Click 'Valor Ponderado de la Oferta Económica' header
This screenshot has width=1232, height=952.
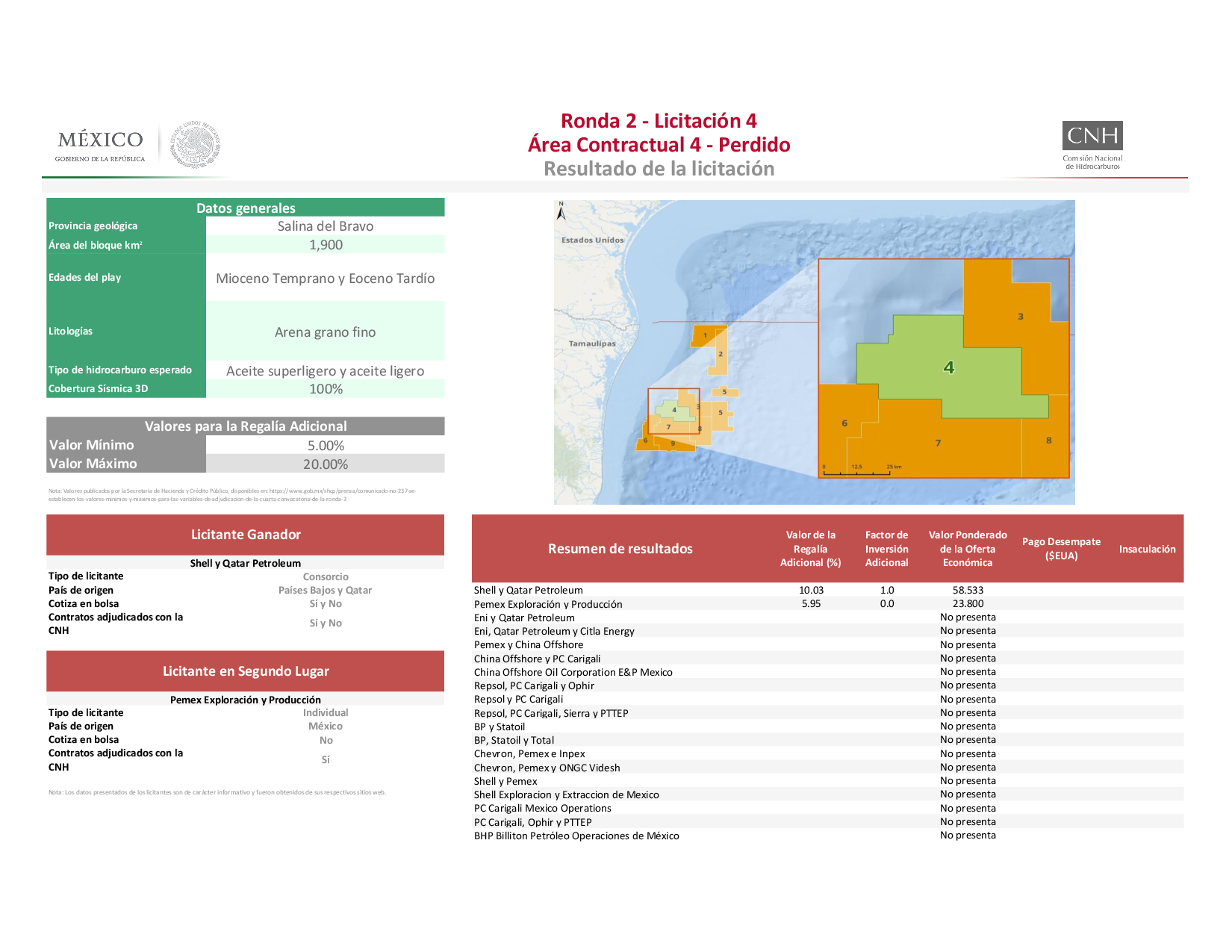pyautogui.click(x=968, y=549)
